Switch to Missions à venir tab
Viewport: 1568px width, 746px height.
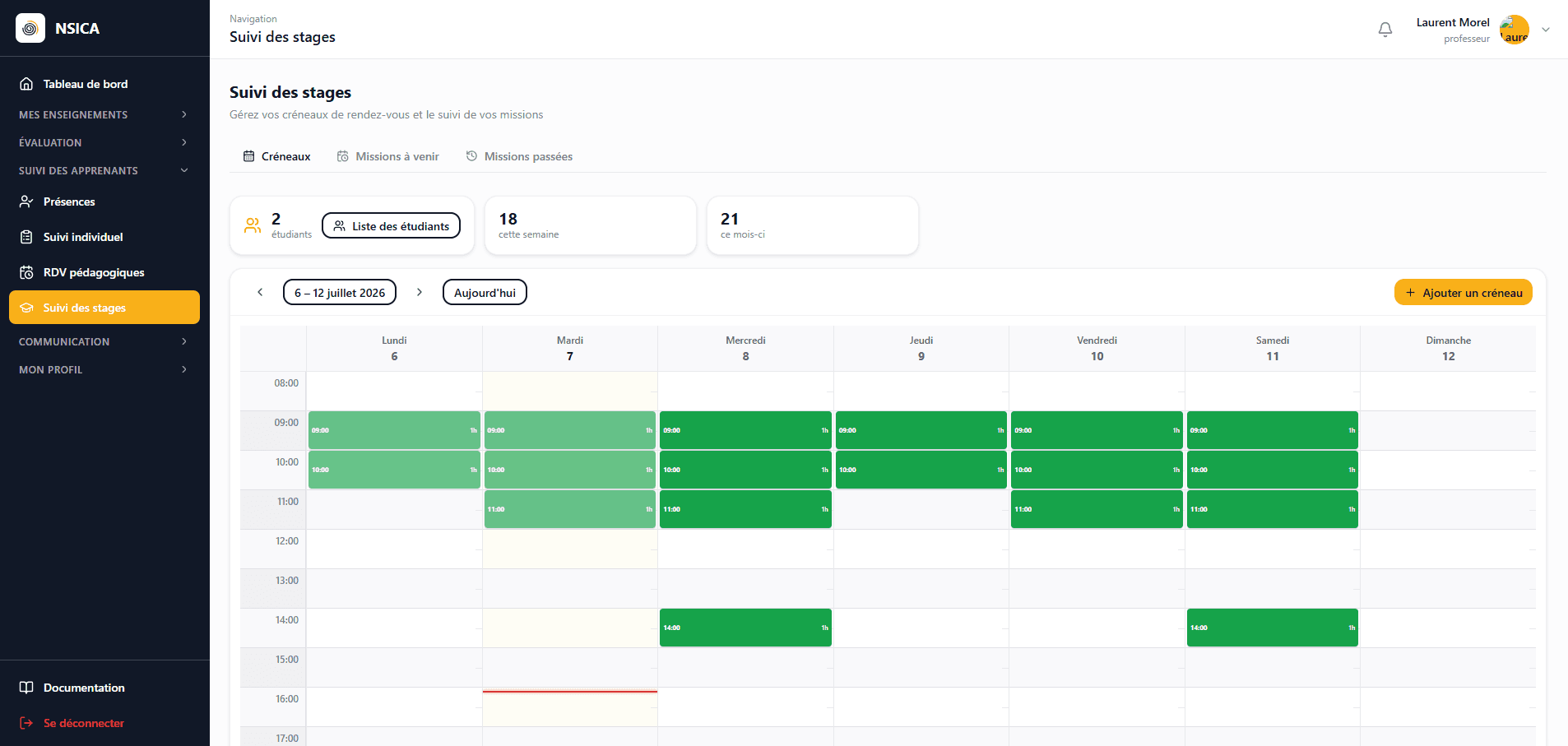click(387, 156)
